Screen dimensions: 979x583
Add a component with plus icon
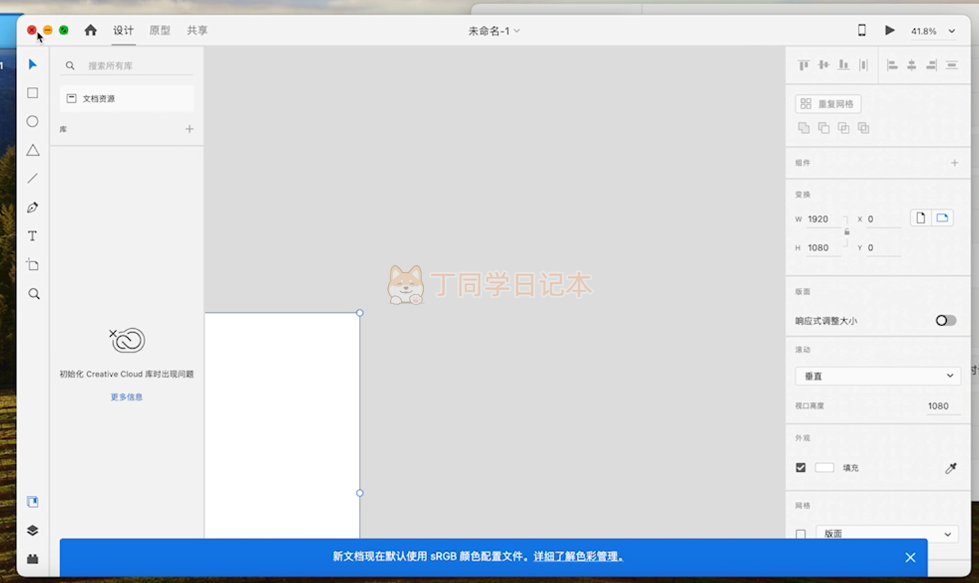pyautogui.click(x=954, y=163)
